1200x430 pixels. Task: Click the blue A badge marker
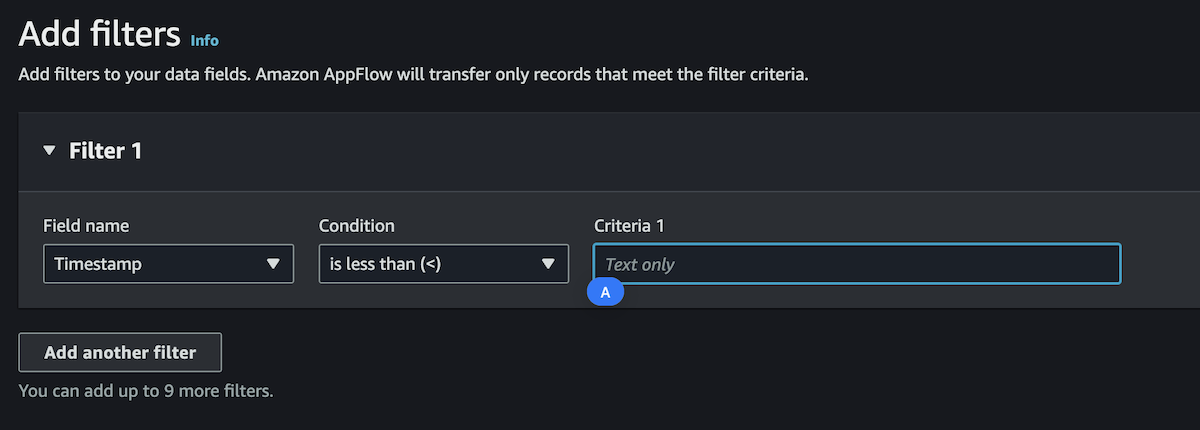click(605, 292)
